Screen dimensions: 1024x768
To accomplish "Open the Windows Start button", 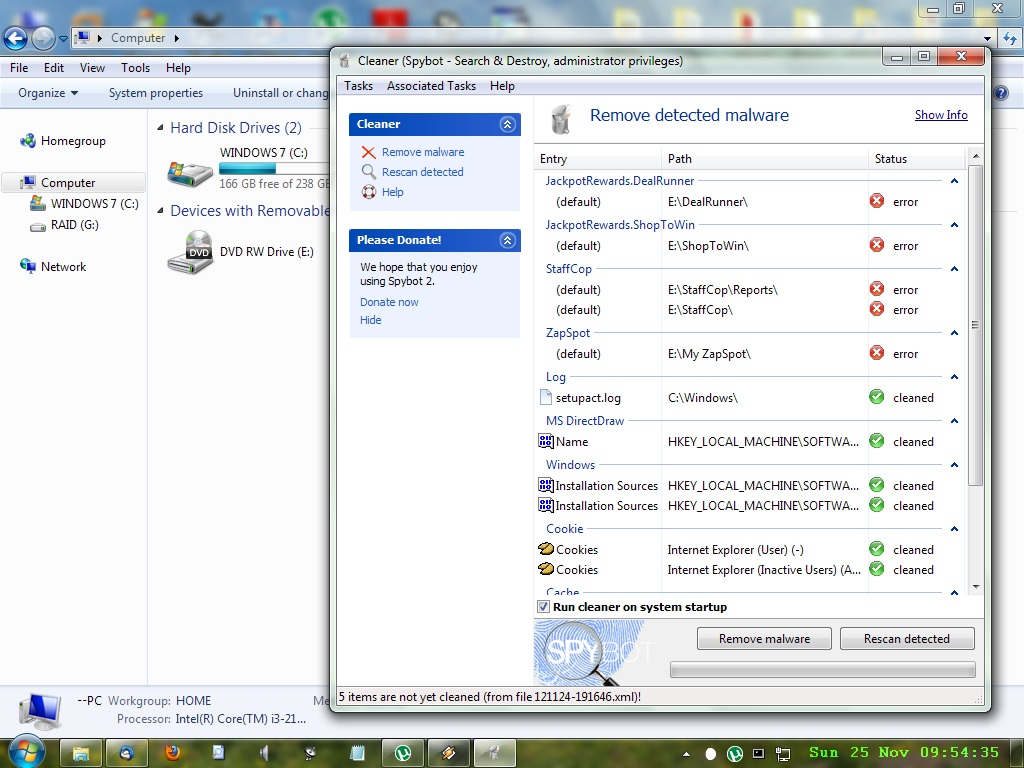I will click(x=25, y=752).
